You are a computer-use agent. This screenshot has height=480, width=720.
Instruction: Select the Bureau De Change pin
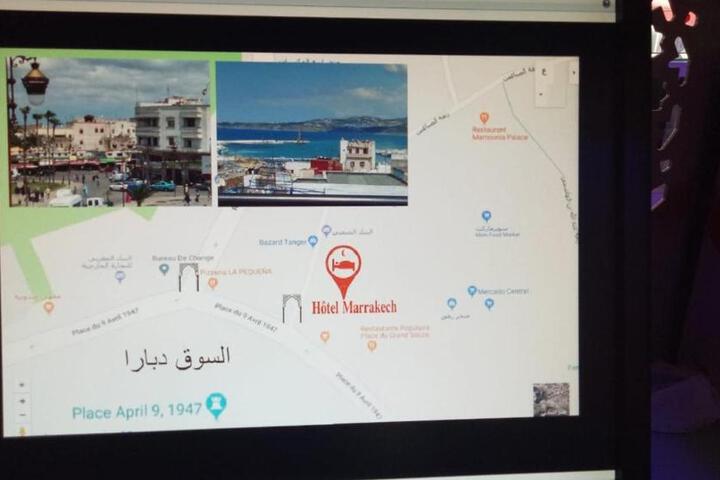click(x=164, y=270)
